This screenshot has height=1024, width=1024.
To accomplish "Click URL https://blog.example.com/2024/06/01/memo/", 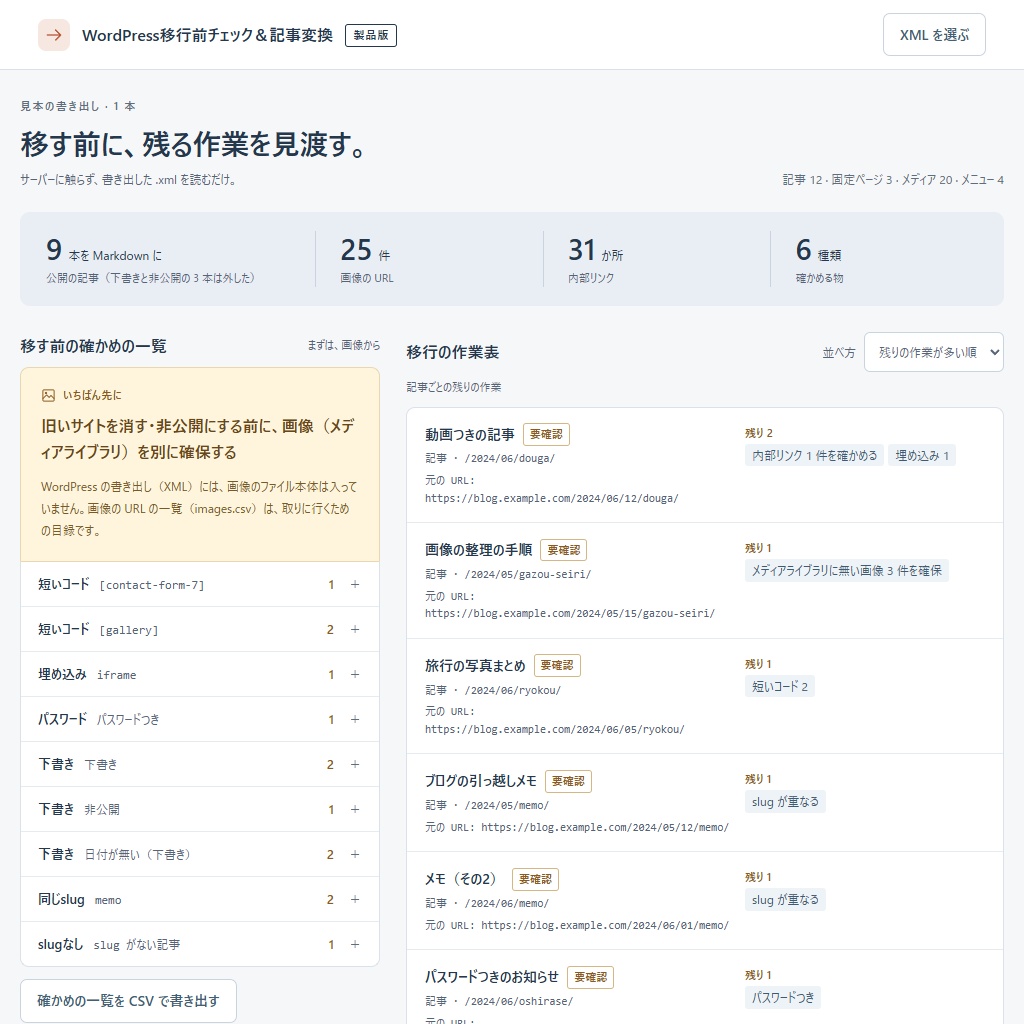I will (x=605, y=925).
